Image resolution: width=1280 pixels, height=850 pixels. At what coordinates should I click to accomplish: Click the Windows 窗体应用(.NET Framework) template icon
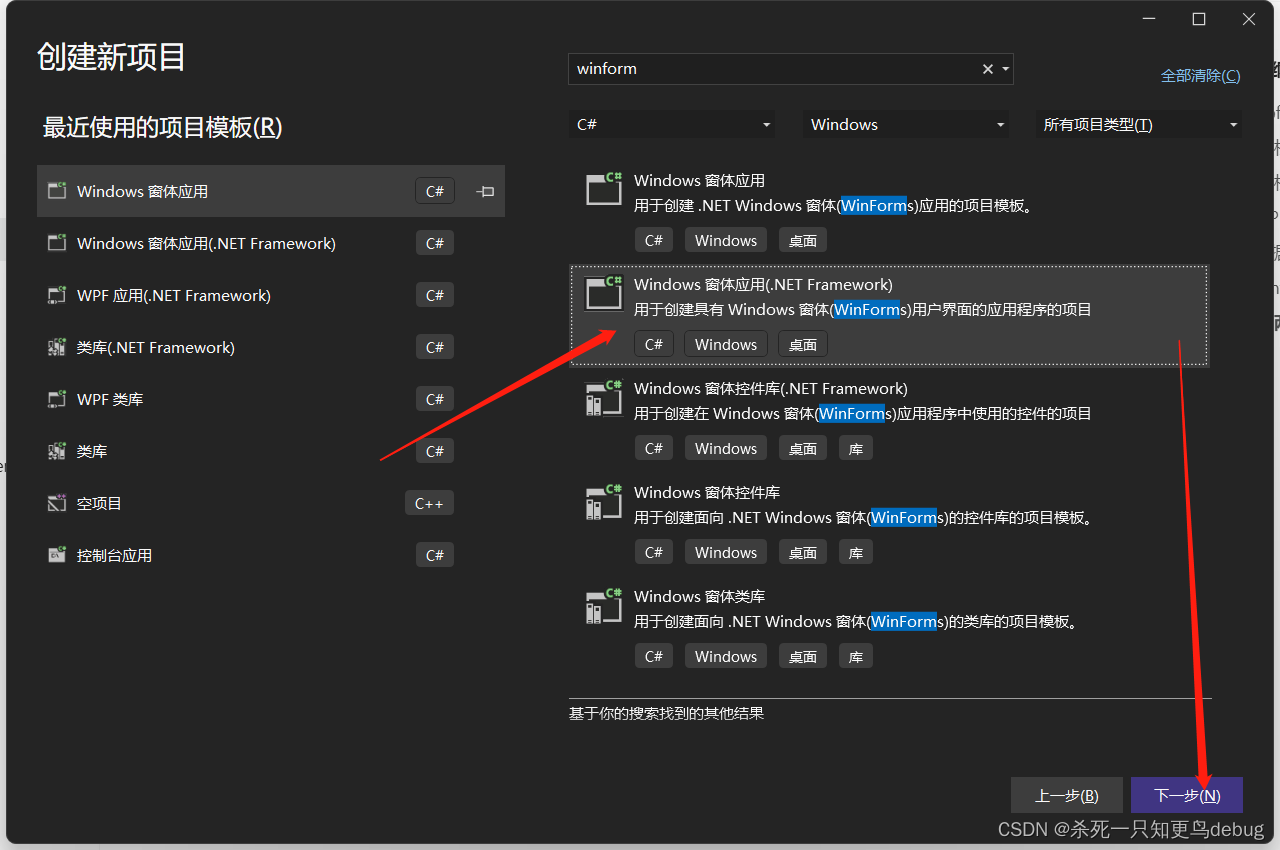point(604,293)
